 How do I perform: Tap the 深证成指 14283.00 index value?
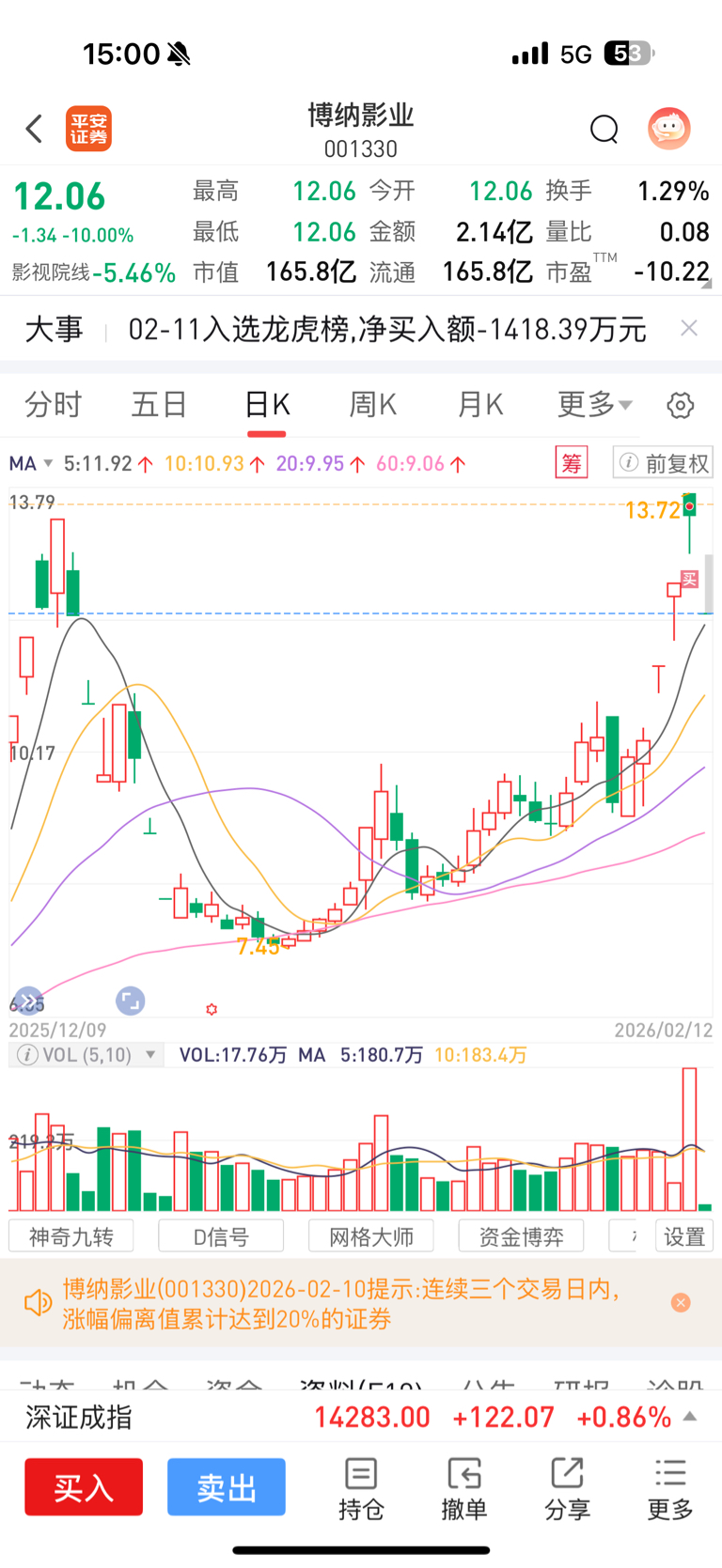tap(372, 1417)
